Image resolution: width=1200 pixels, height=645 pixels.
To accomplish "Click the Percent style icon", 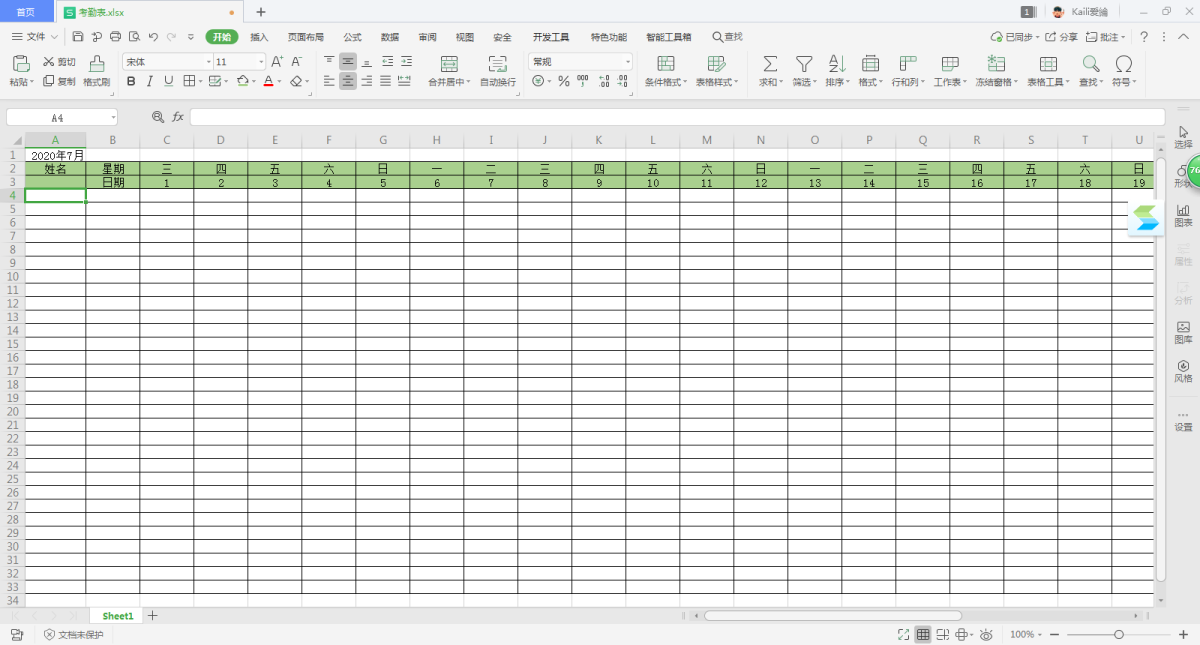I will (x=564, y=81).
